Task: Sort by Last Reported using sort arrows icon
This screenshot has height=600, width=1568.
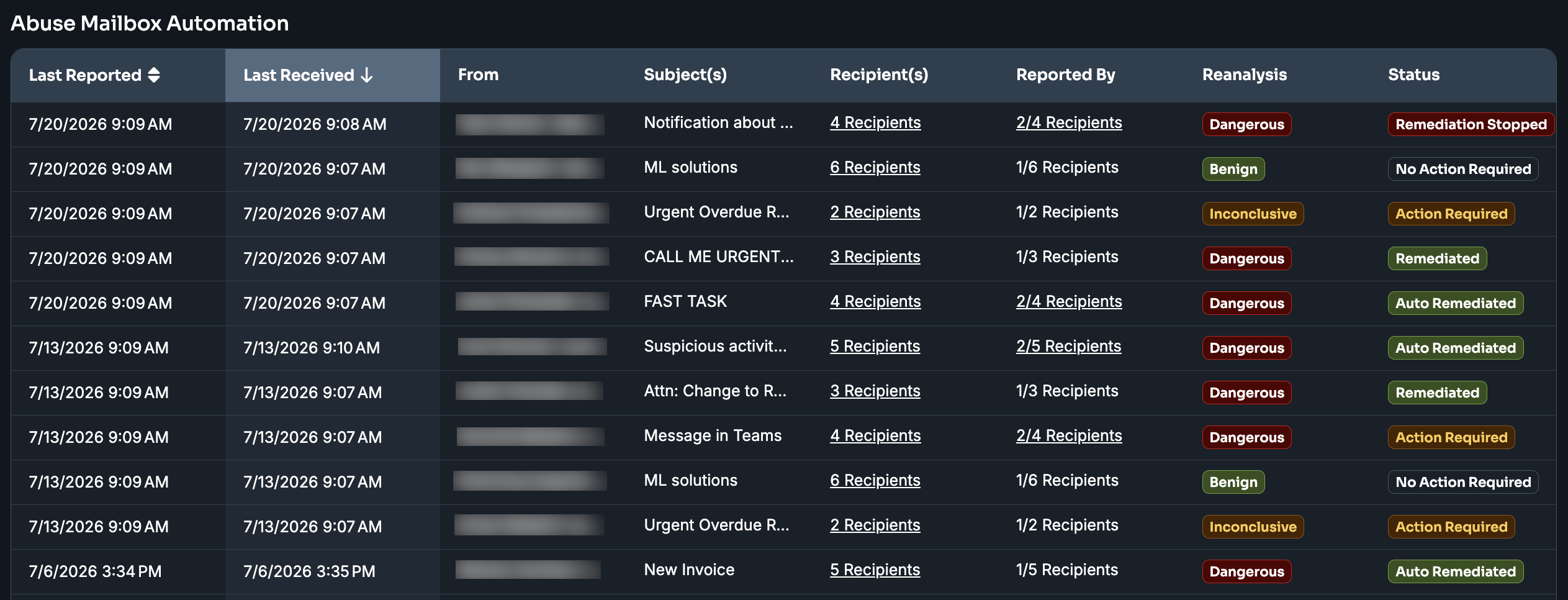Action: [154, 75]
